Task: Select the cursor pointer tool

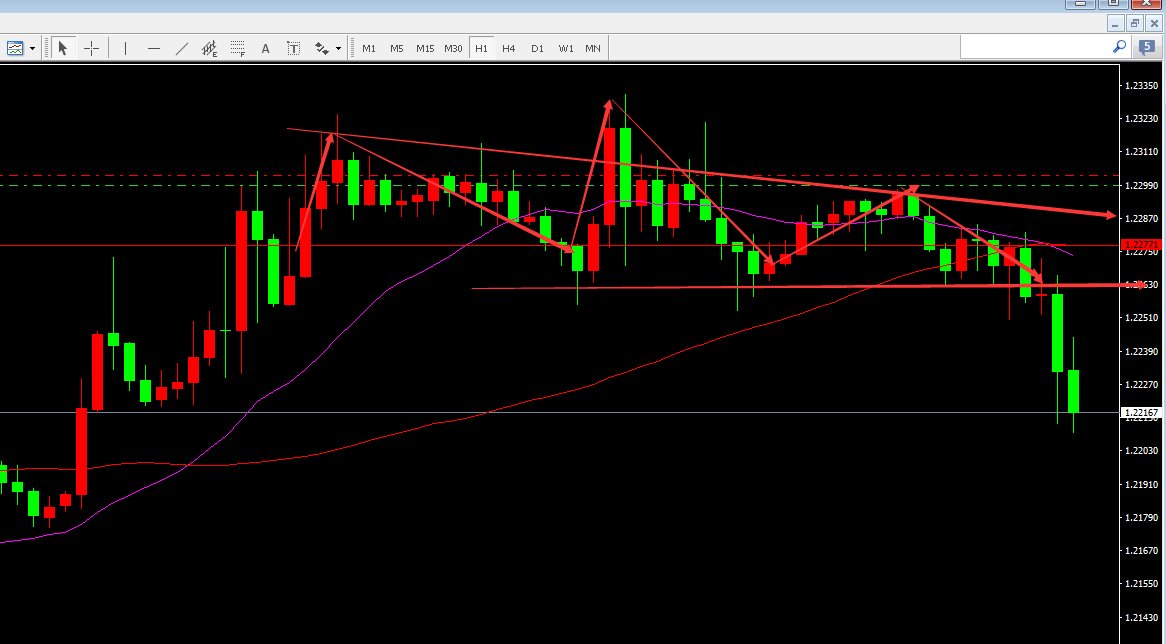Action: pos(62,48)
